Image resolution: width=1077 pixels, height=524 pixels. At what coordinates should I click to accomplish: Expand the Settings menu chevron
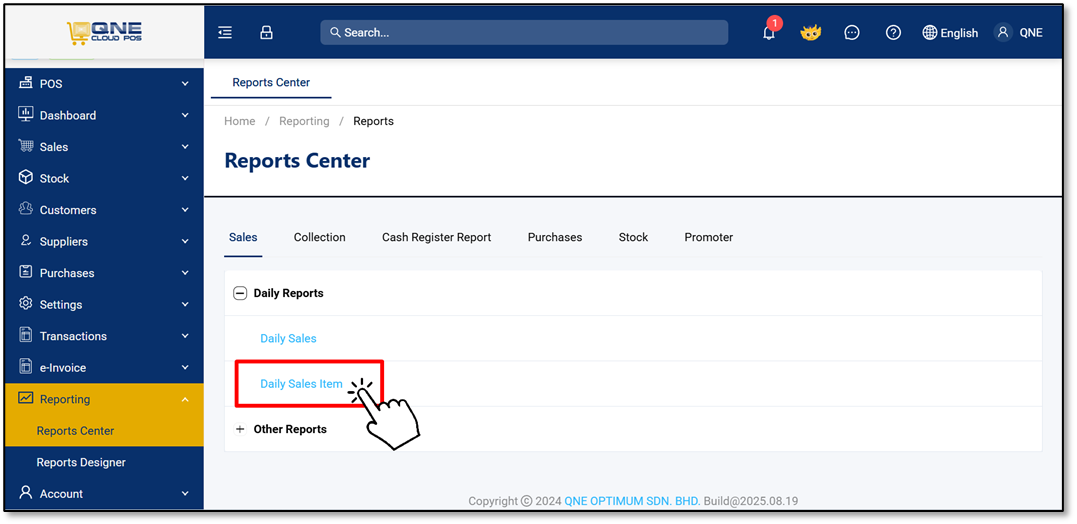pos(185,305)
